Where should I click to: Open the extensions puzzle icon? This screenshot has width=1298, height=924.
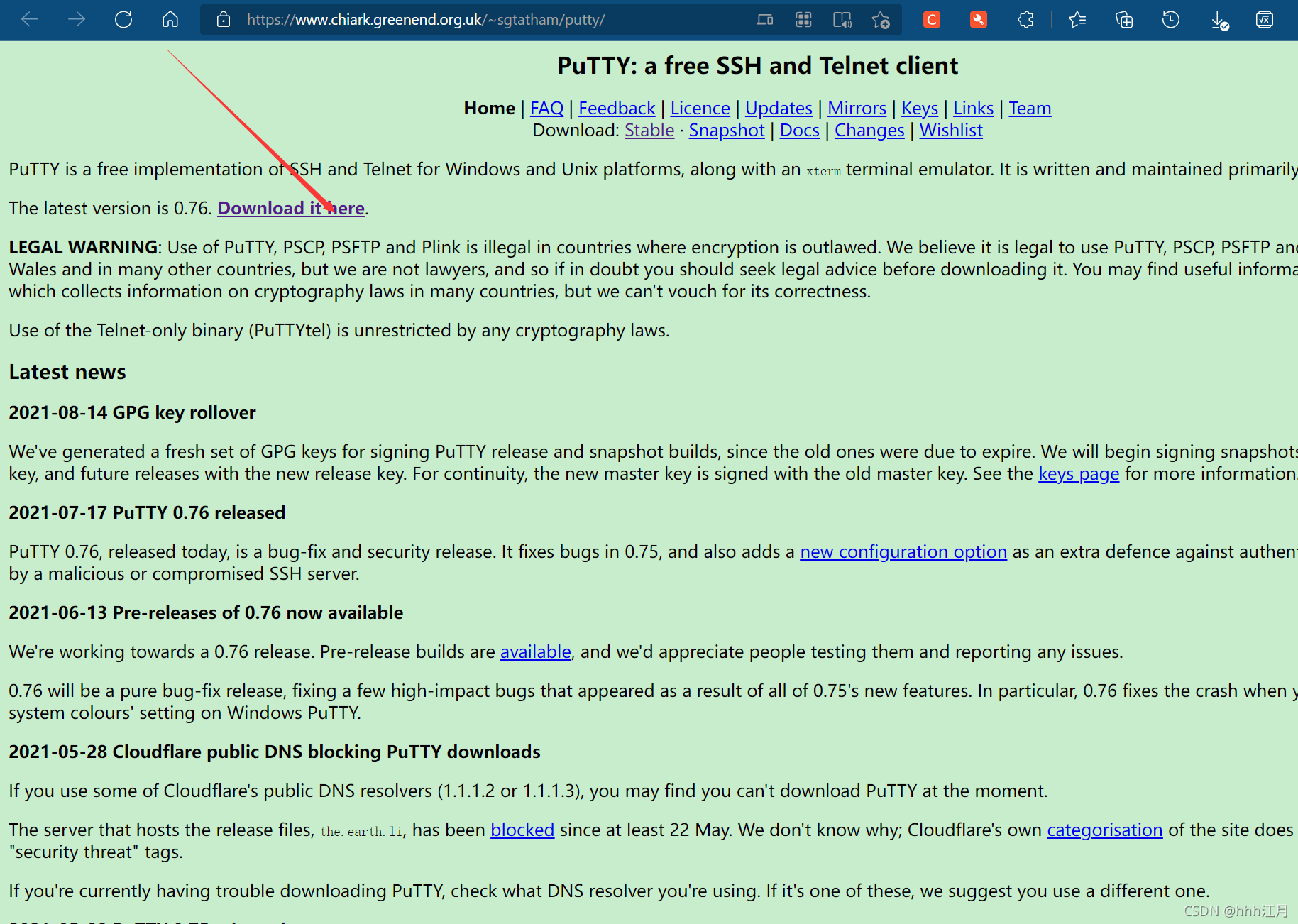(x=1025, y=20)
